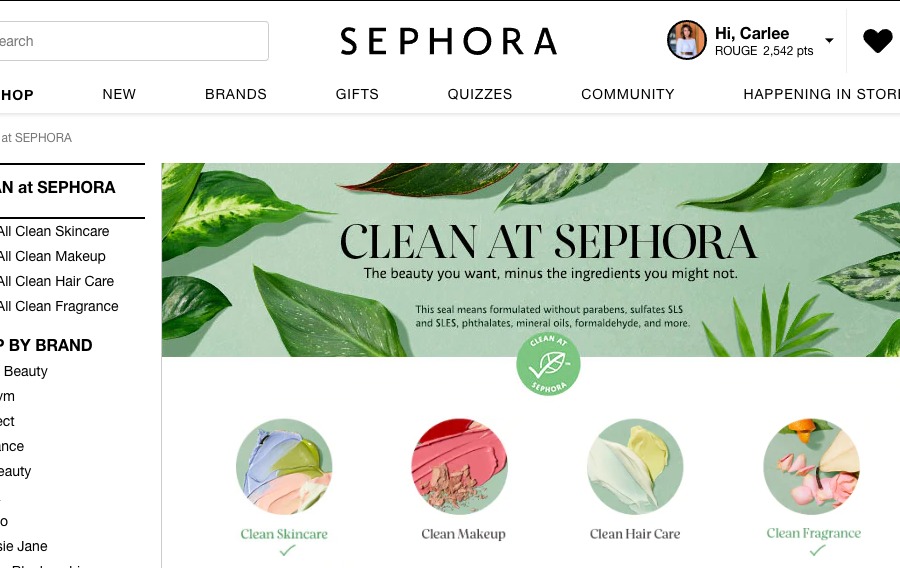Open the QUIZZES menu
The height and width of the screenshot is (568, 900).
[480, 94]
